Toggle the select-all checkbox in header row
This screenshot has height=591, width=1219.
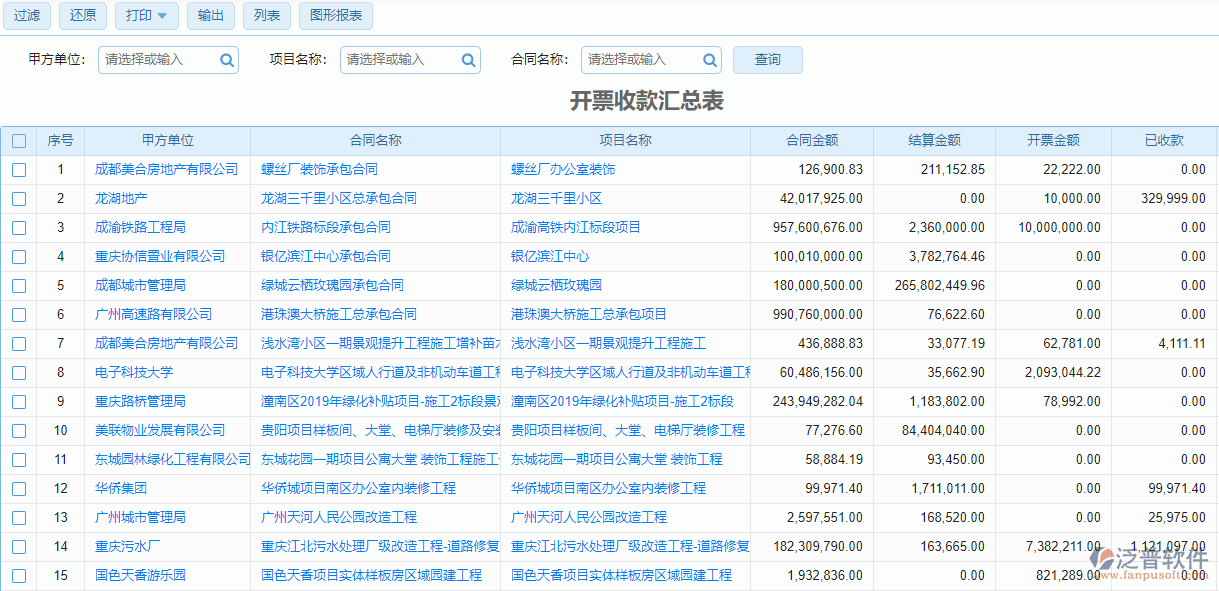[x=19, y=140]
